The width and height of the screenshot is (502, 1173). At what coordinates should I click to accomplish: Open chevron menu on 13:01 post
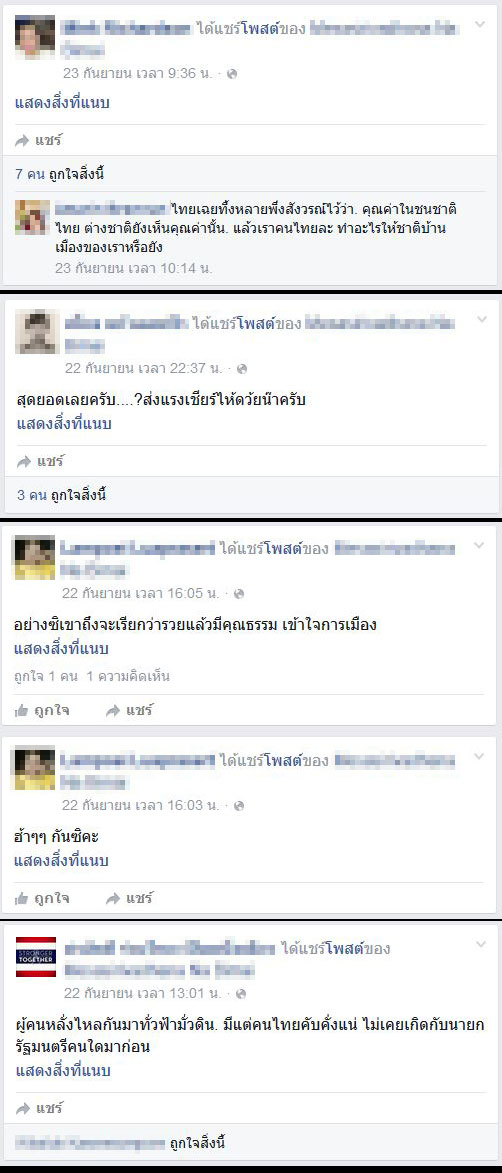481,945
